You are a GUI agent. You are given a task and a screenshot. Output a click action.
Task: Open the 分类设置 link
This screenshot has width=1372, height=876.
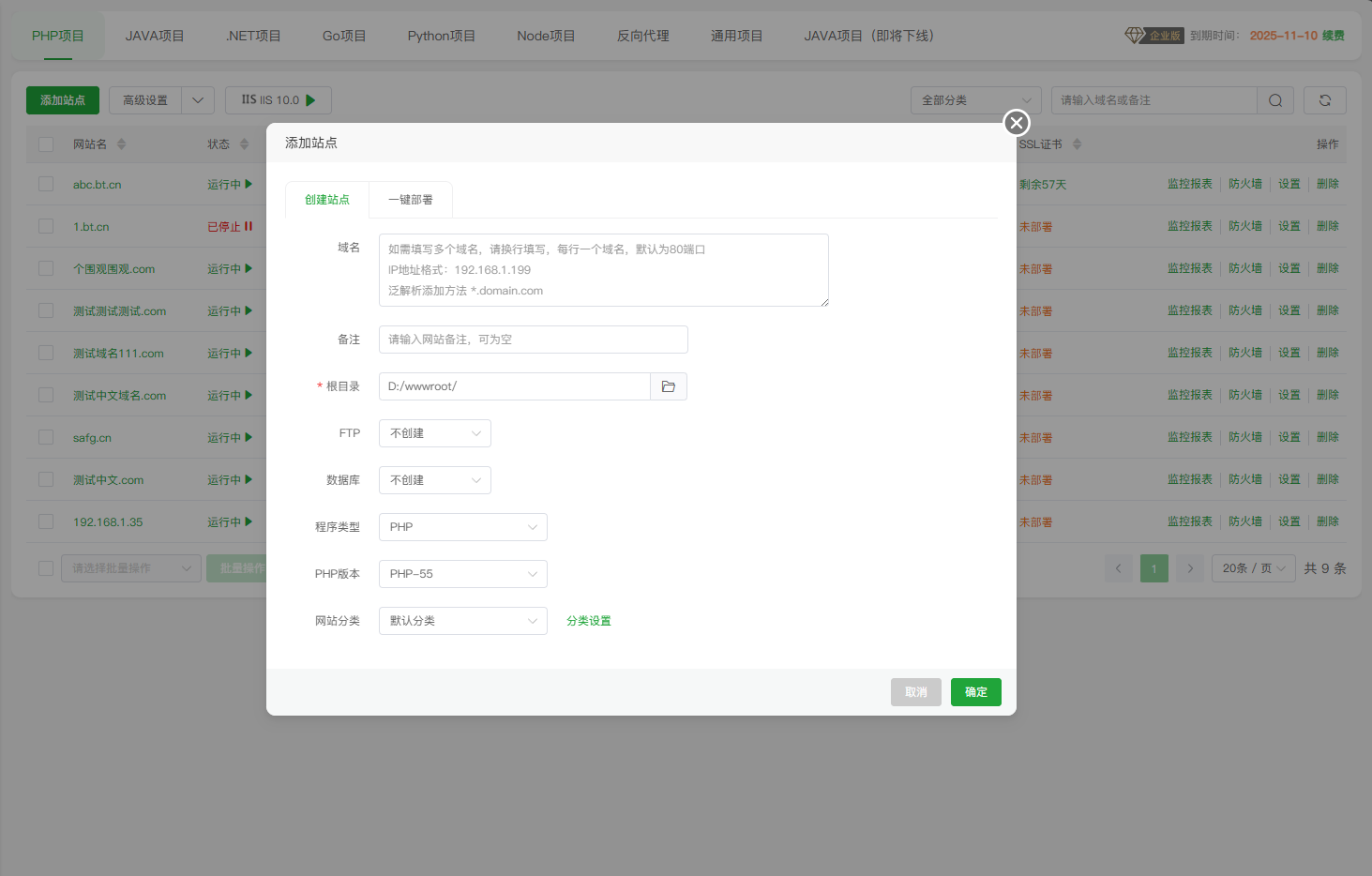588,621
